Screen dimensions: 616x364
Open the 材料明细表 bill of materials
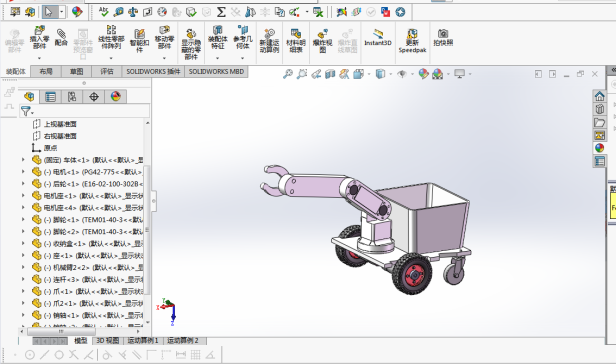(296, 41)
